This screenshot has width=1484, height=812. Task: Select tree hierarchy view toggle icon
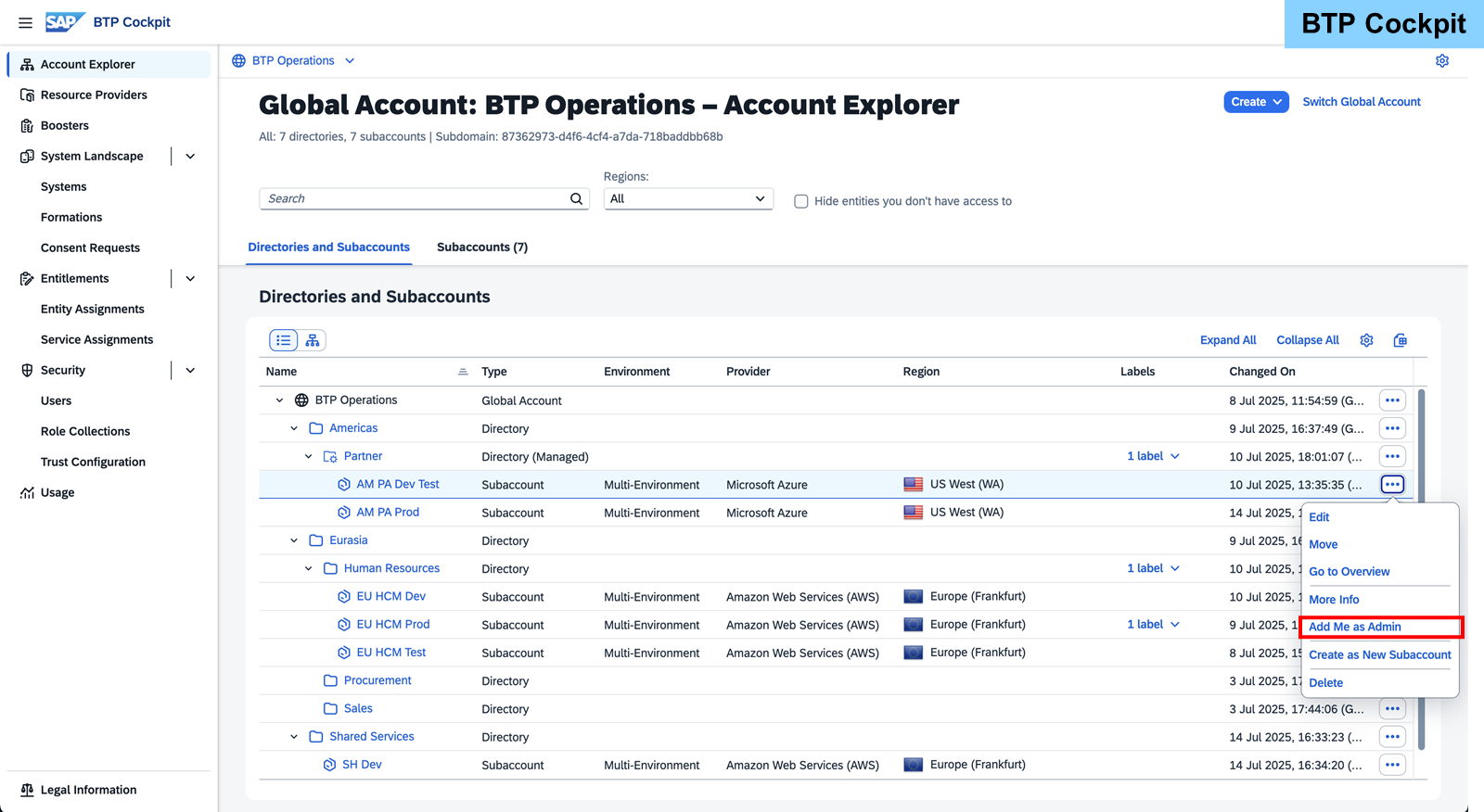coord(313,340)
